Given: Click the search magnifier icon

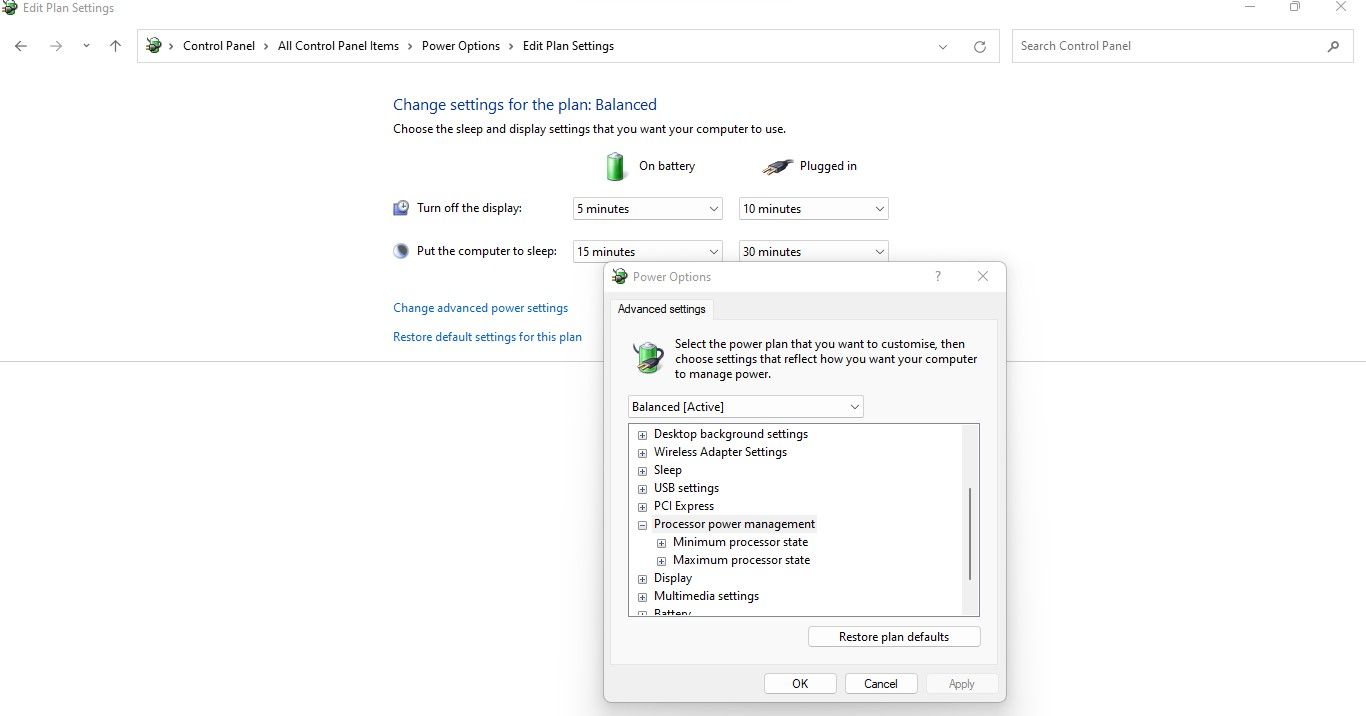Looking at the screenshot, I should [1333, 46].
